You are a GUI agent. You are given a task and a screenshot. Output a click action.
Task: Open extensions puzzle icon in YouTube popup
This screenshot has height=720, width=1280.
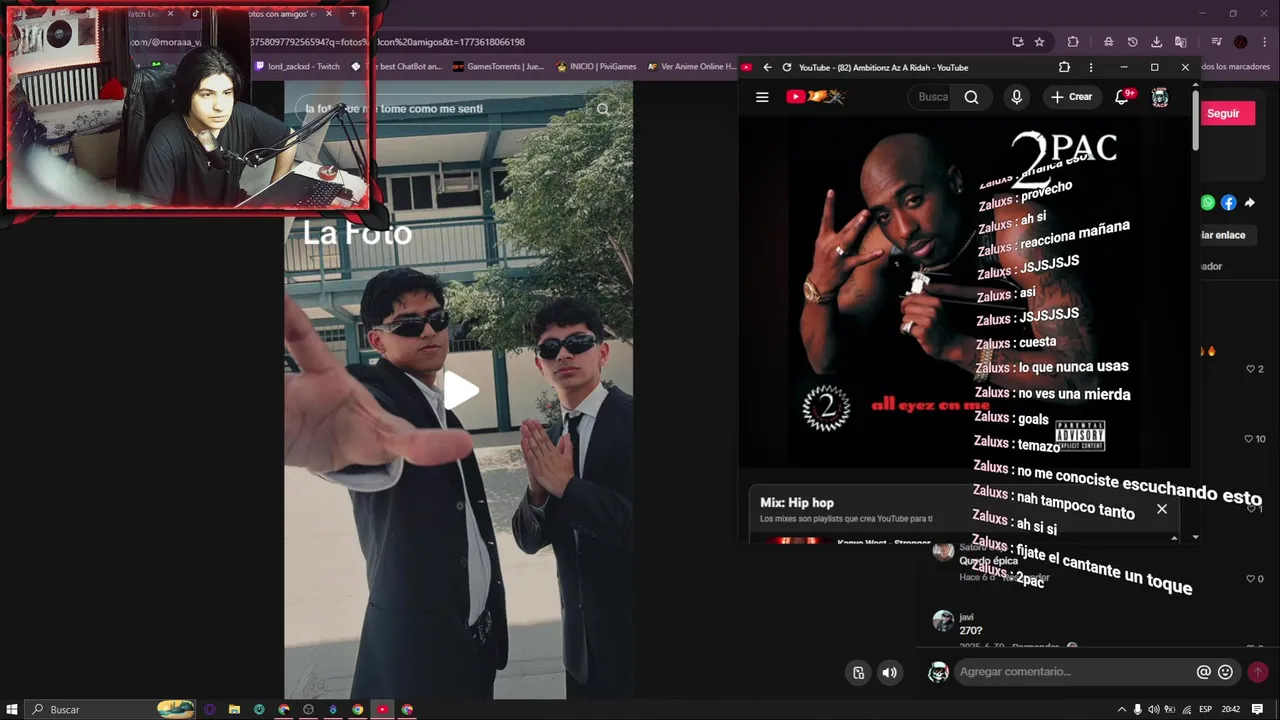1064,67
